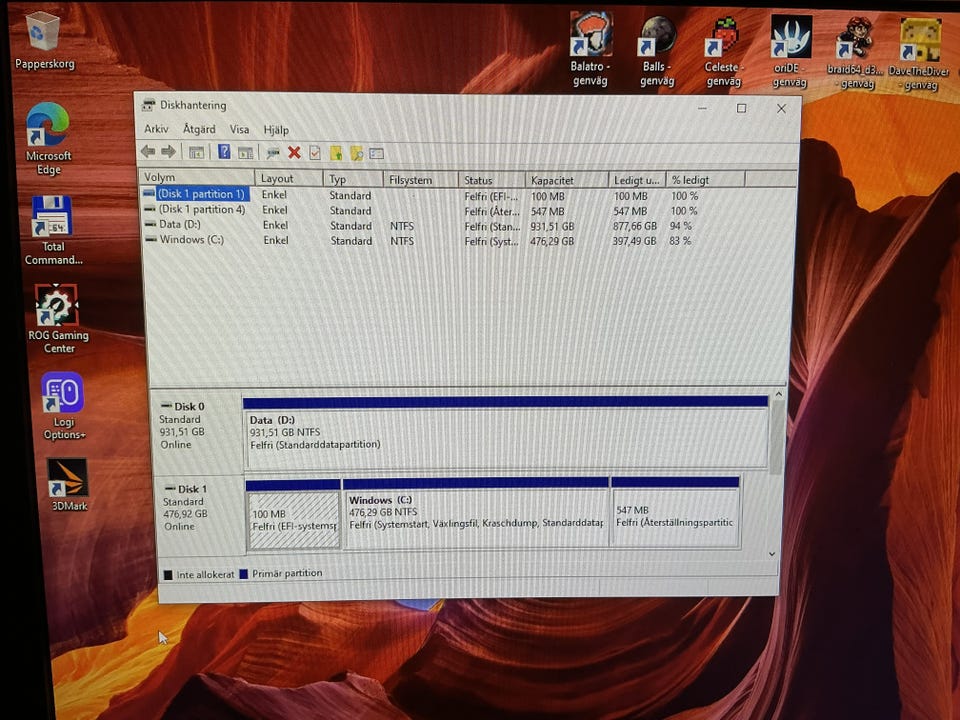This screenshot has width=960, height=720.
Task: Open the Åtgärd menu
Action: (199, 129)
